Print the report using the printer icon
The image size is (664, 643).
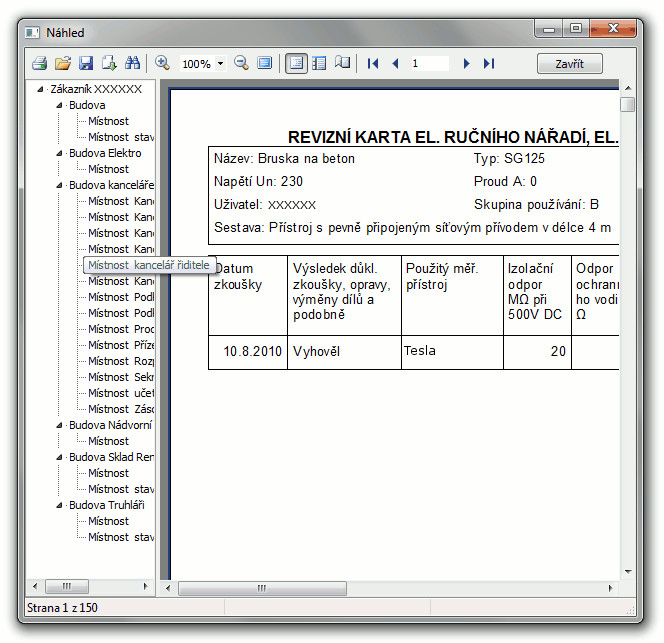click(x=40, y=64)
